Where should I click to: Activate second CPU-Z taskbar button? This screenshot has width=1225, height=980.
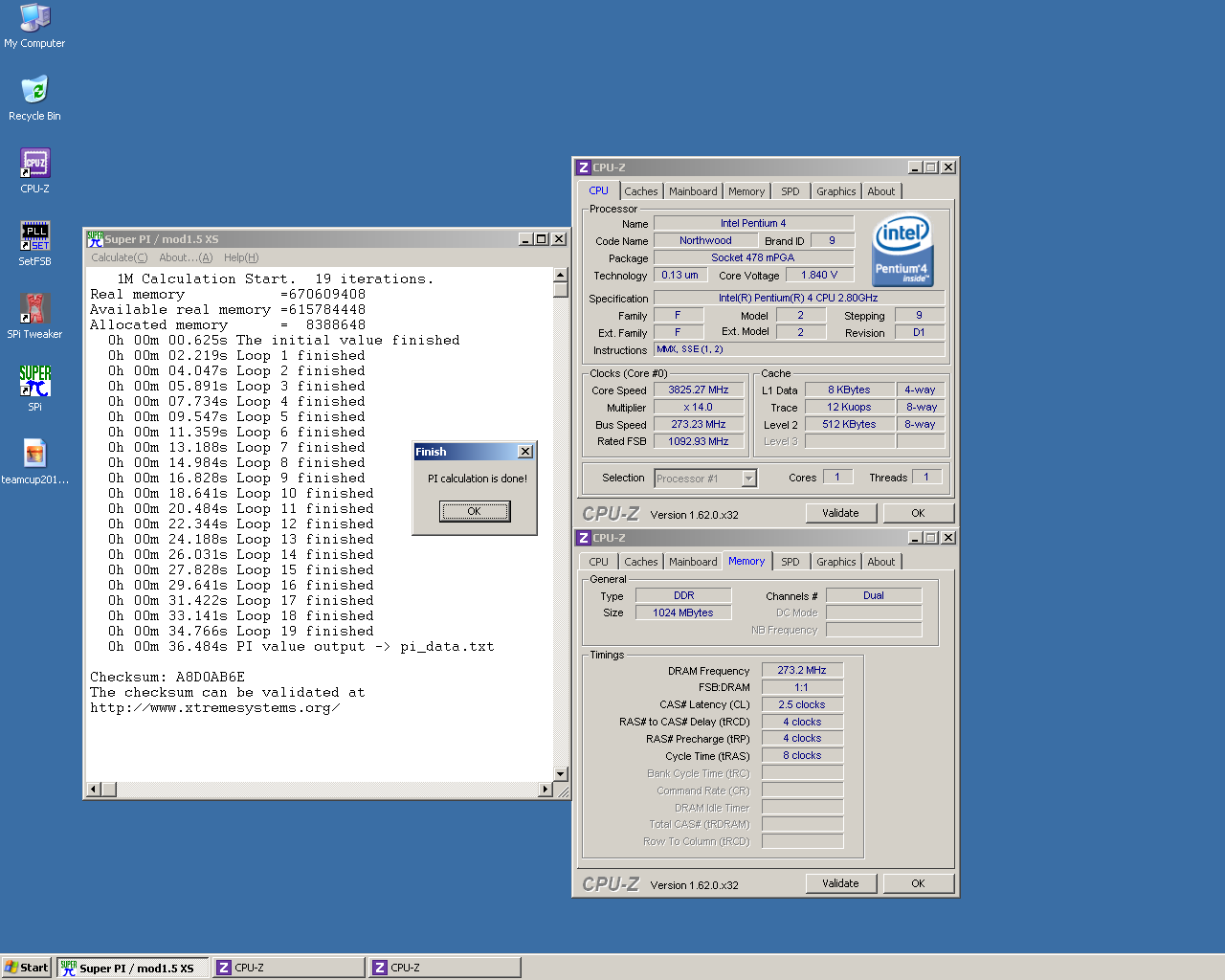445,968
